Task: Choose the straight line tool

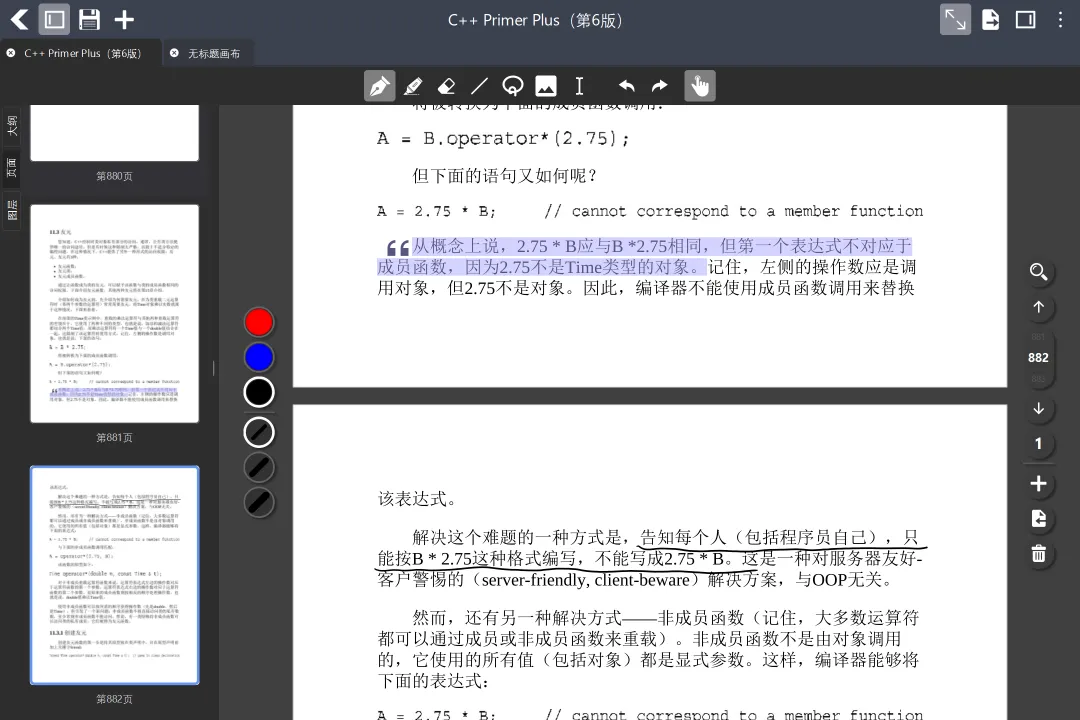Action: click(479, 86)
